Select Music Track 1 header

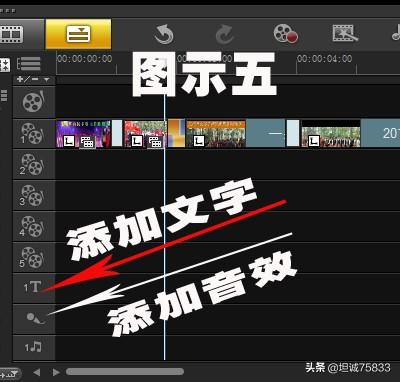point(34,347)
